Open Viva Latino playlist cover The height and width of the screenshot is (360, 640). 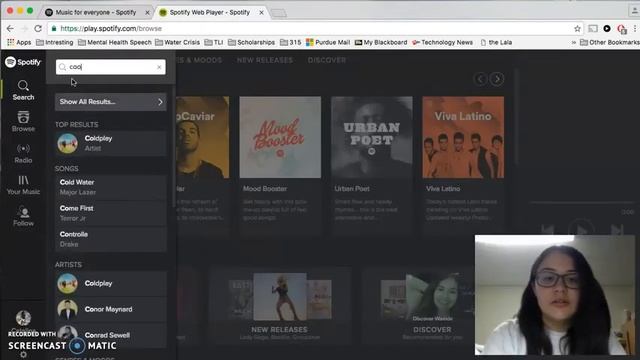pyautogui.click(x=463, y=137)
